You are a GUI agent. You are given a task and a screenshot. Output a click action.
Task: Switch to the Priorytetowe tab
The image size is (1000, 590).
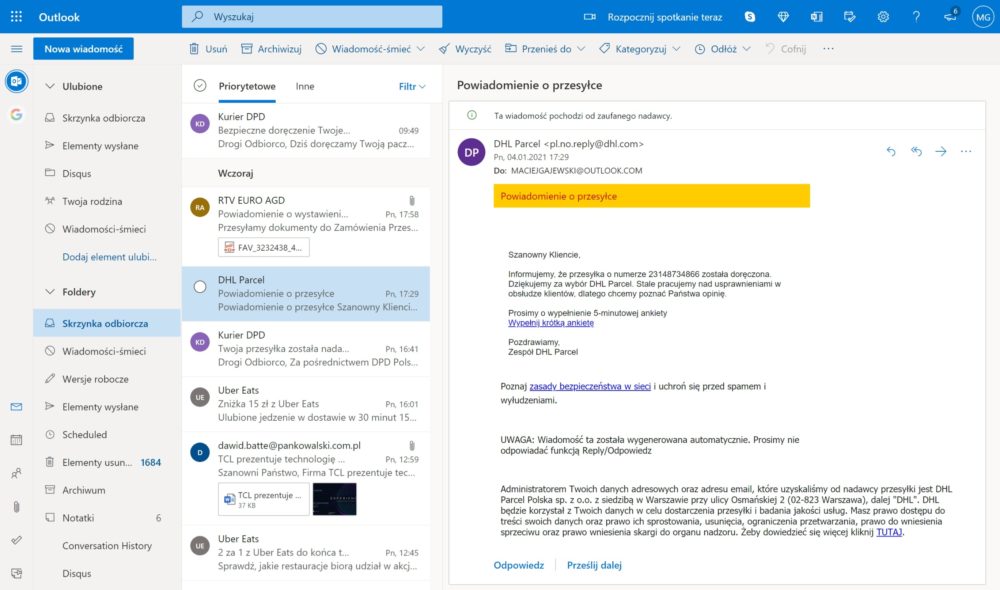pos(247,86)
